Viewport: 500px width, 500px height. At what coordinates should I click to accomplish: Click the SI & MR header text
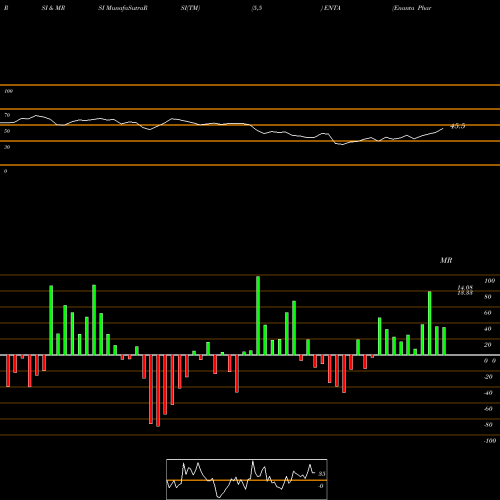point(53,8)
